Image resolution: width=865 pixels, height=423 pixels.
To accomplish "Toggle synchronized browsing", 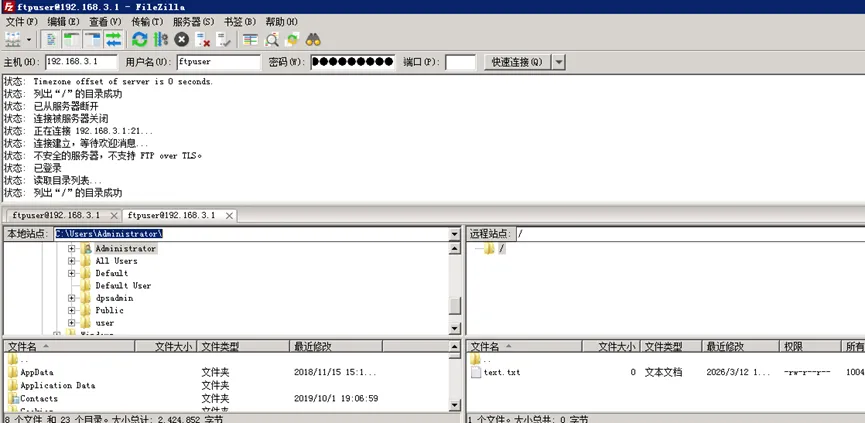I will tap(292, 39).
